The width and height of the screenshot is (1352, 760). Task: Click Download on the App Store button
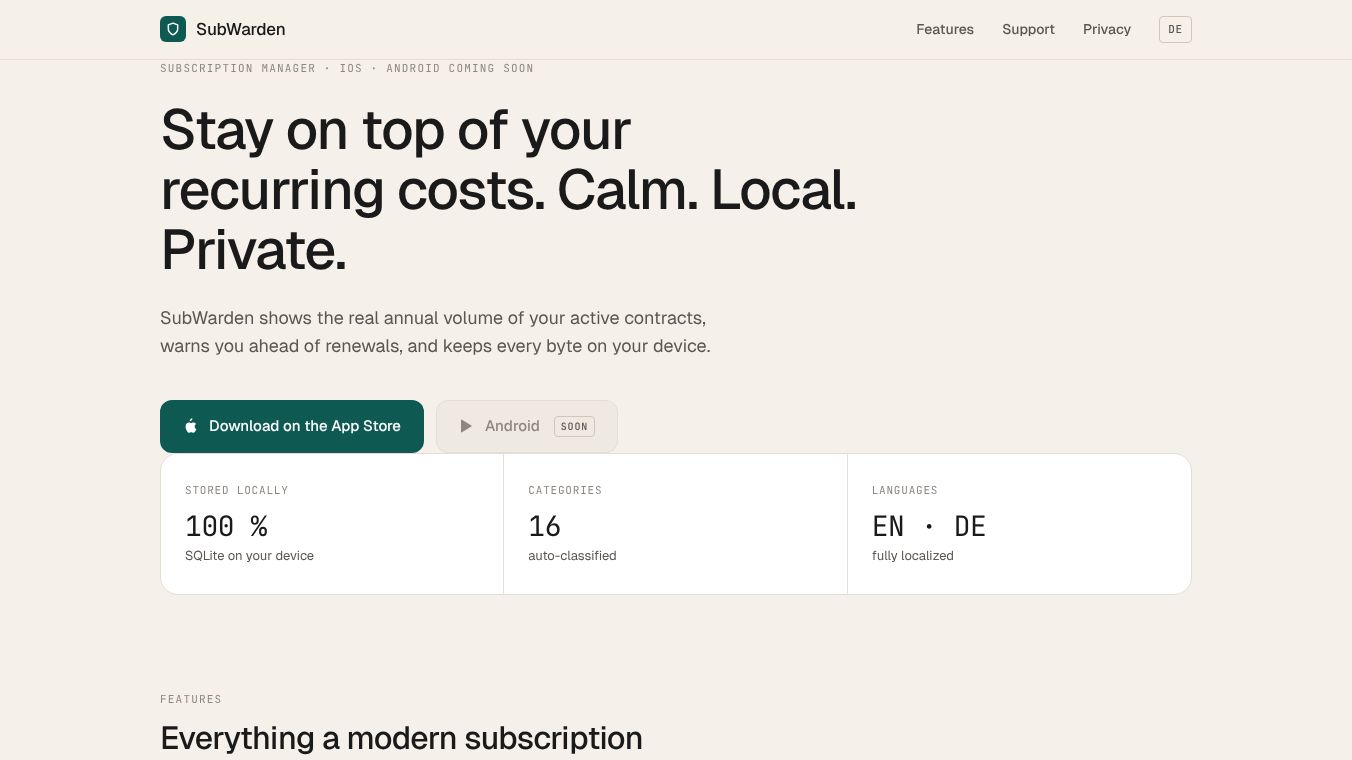(x=292, y=427)
